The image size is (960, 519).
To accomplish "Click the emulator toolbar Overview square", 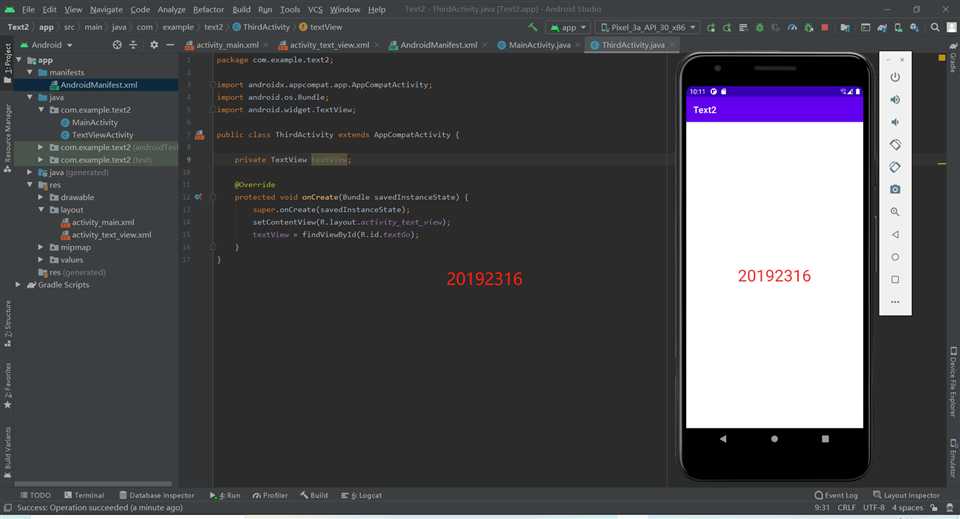I will [x=895, y=280].
